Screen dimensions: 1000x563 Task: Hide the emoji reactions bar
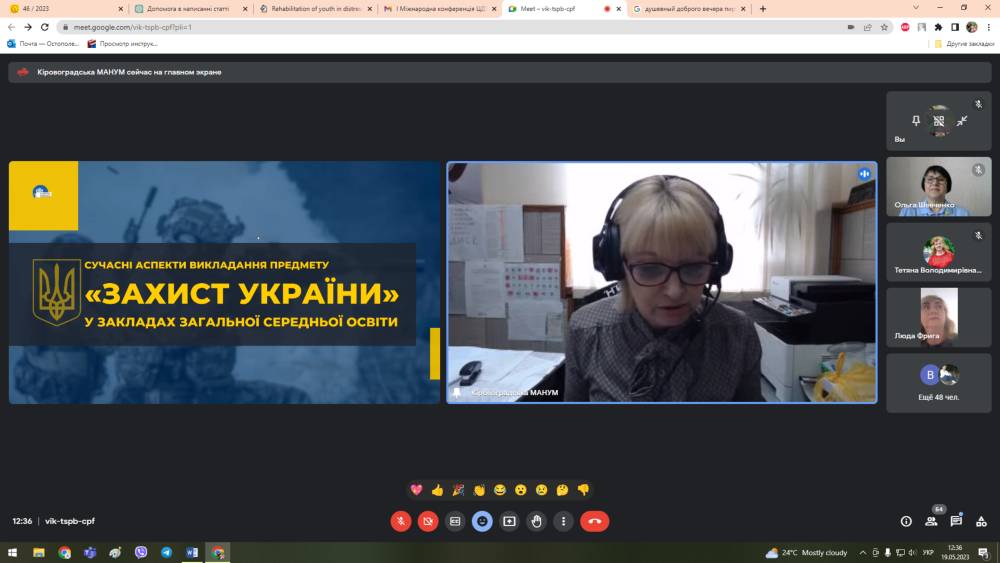click(482, 521)
